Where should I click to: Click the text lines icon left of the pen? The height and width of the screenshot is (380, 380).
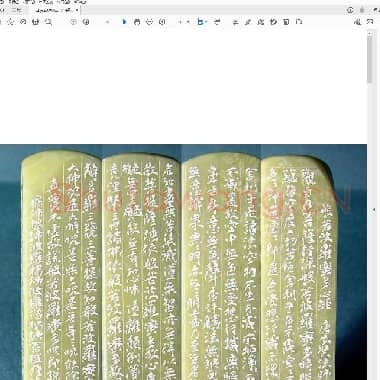coord(235,22)
